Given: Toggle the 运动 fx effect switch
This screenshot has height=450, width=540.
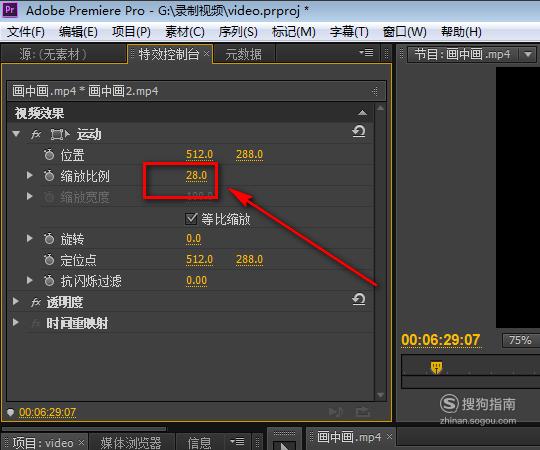Looking at the screenshot, I should pos(36,134).
